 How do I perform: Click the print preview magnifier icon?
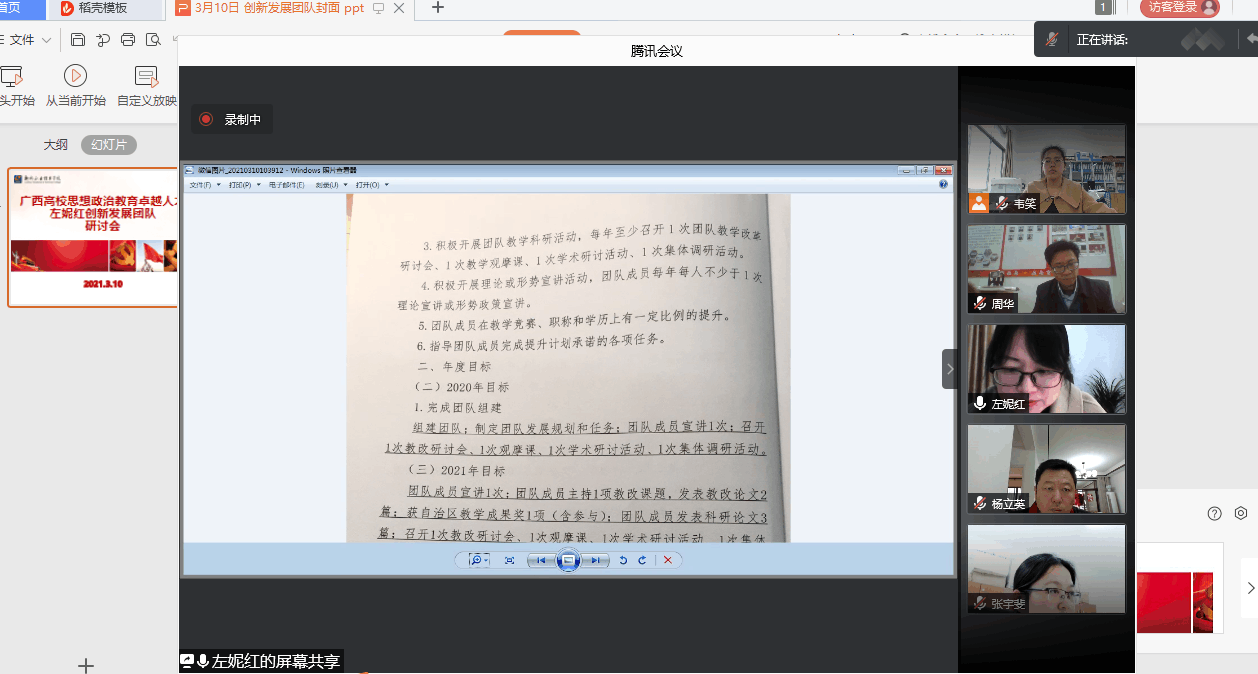tap(153, 40)
